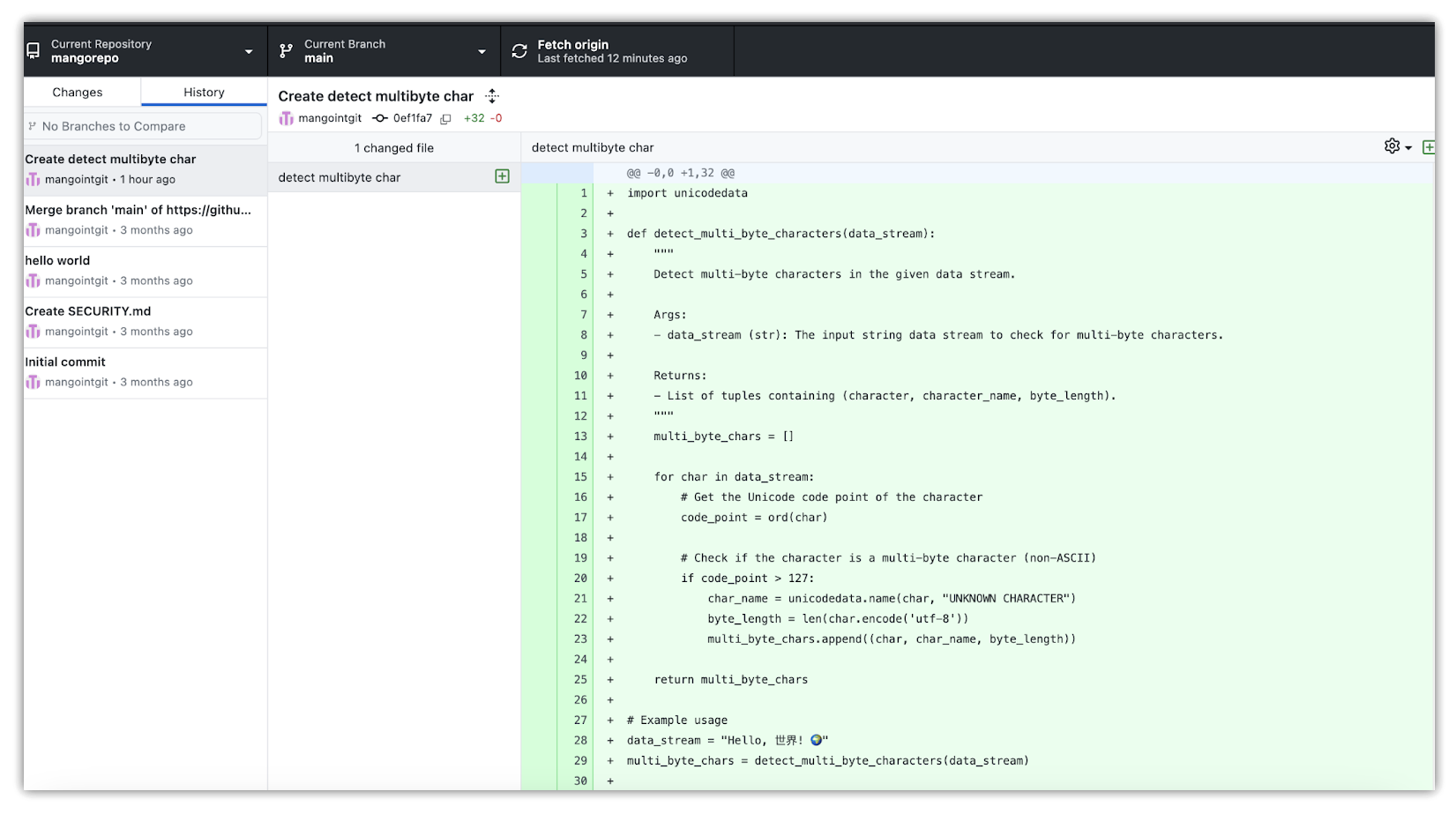The image size is (1456, 814).
Task: Open the Current Repository dropdown
Action: [146, 51]
